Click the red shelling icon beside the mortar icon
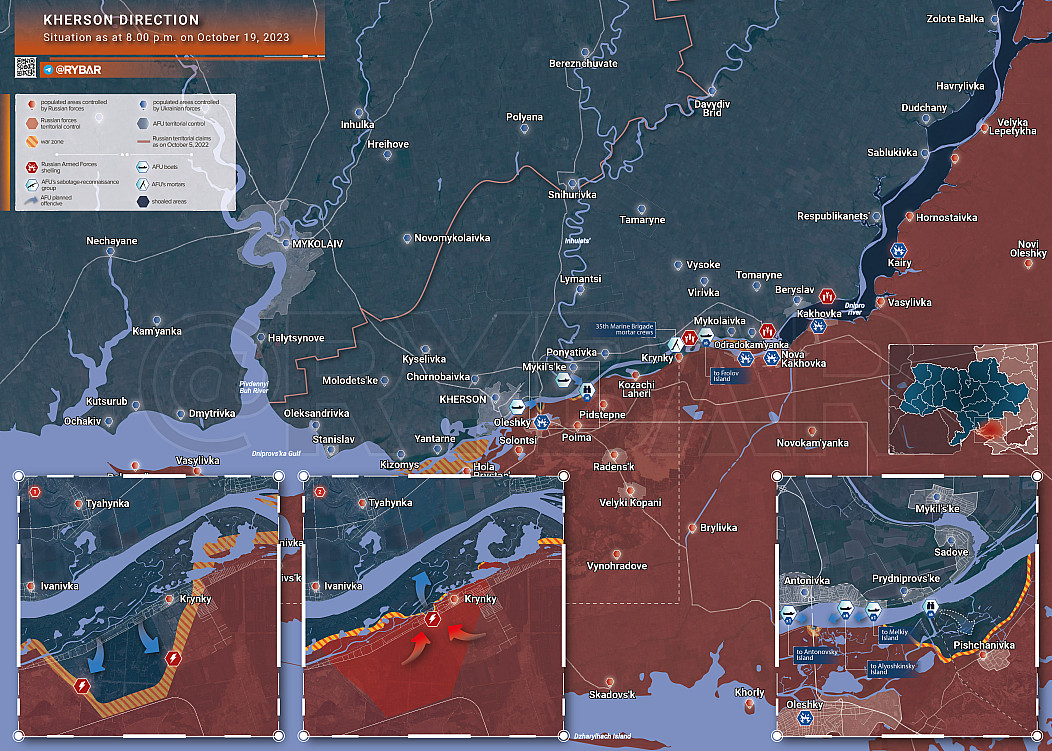This screenshot has width=1052, height=751. 690,338
